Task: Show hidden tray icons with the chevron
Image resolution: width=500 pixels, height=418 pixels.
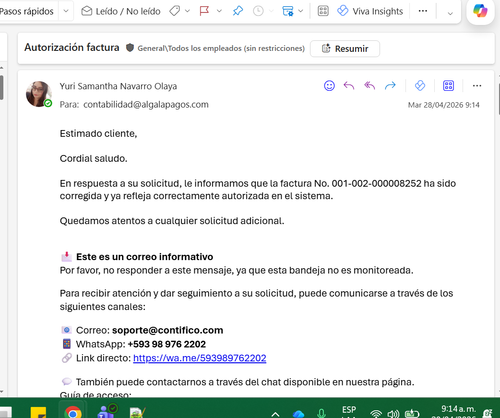Action: coord(275,414)
